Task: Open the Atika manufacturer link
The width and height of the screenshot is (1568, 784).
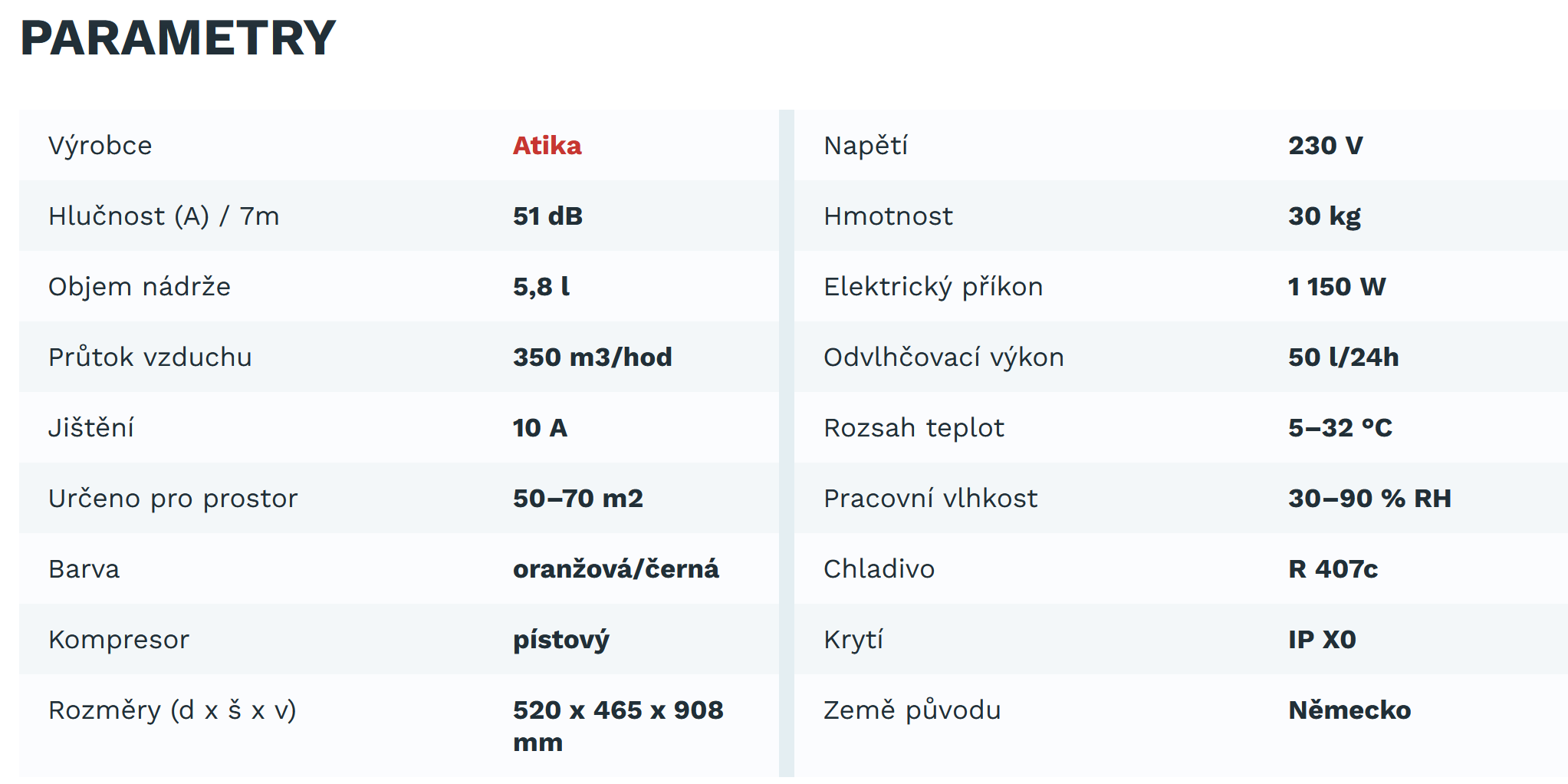Action: [547, 146]
